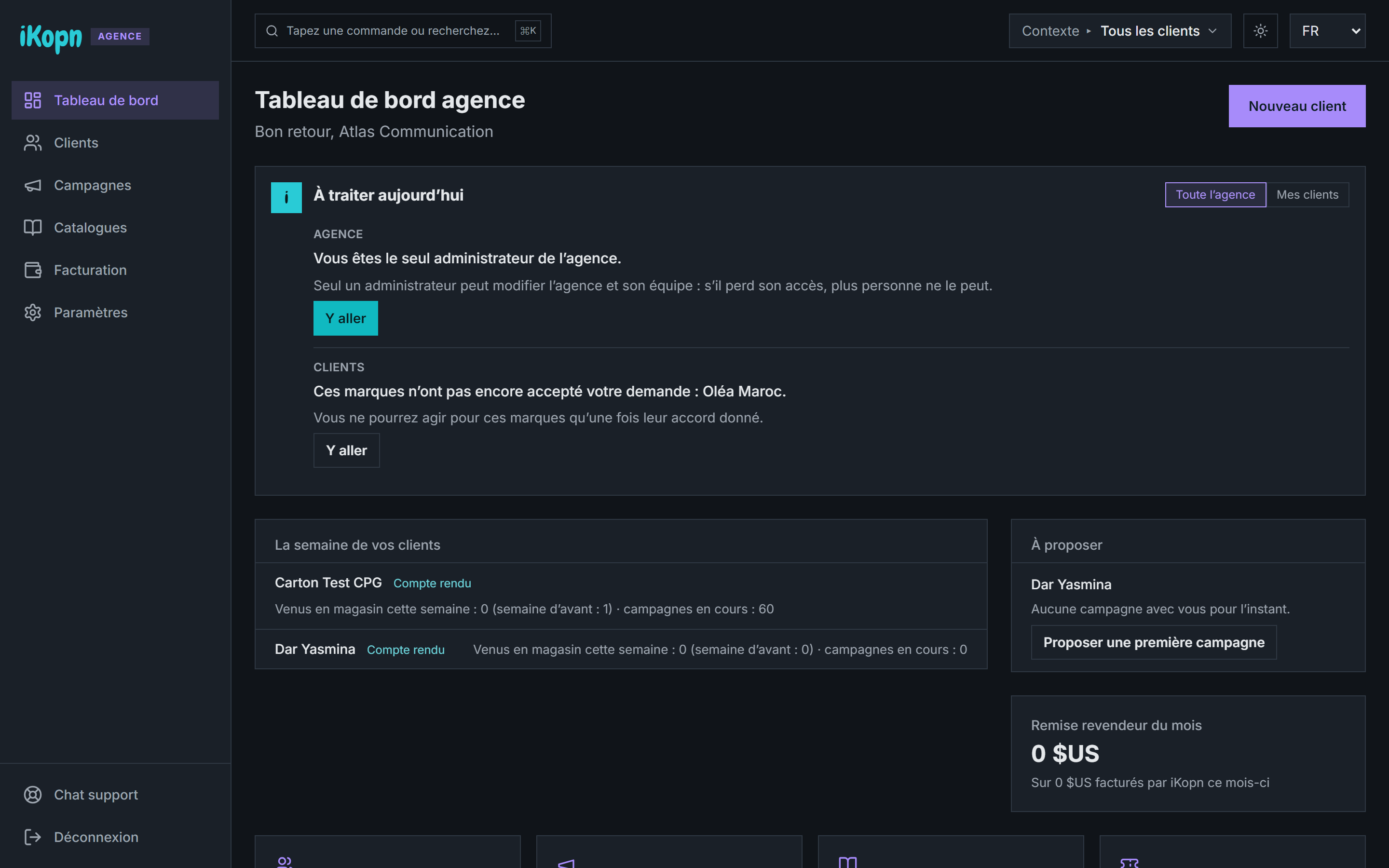The height and width of the screenshot is (868, 1389).
Task: Click the Carton Test CPG client name
Action: tap(328, 583)
